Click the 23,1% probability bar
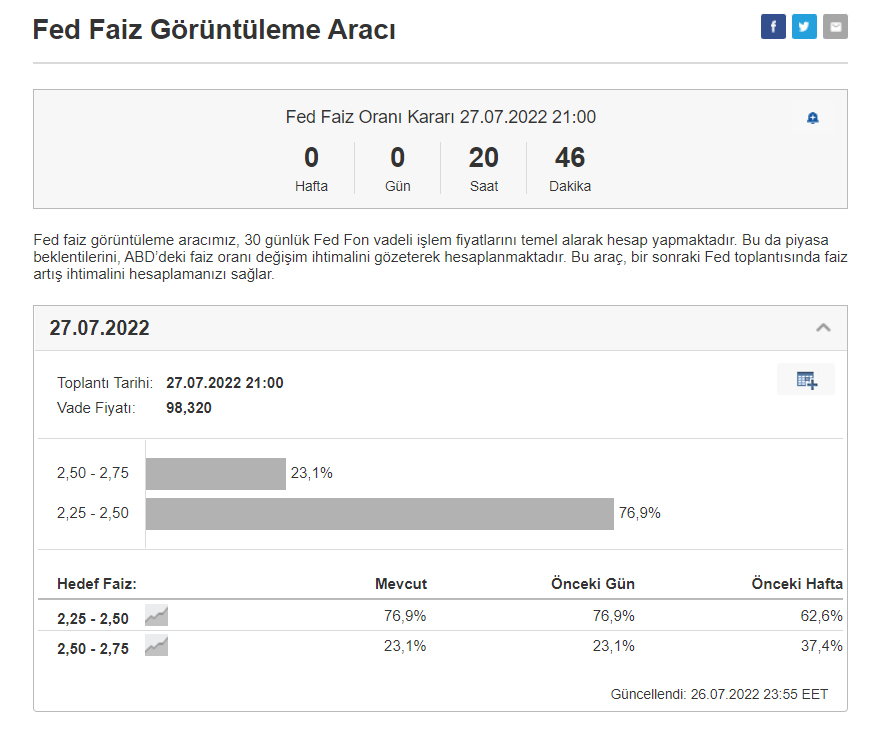This screenshot has height=741, width=870. (x=215, y=474)
